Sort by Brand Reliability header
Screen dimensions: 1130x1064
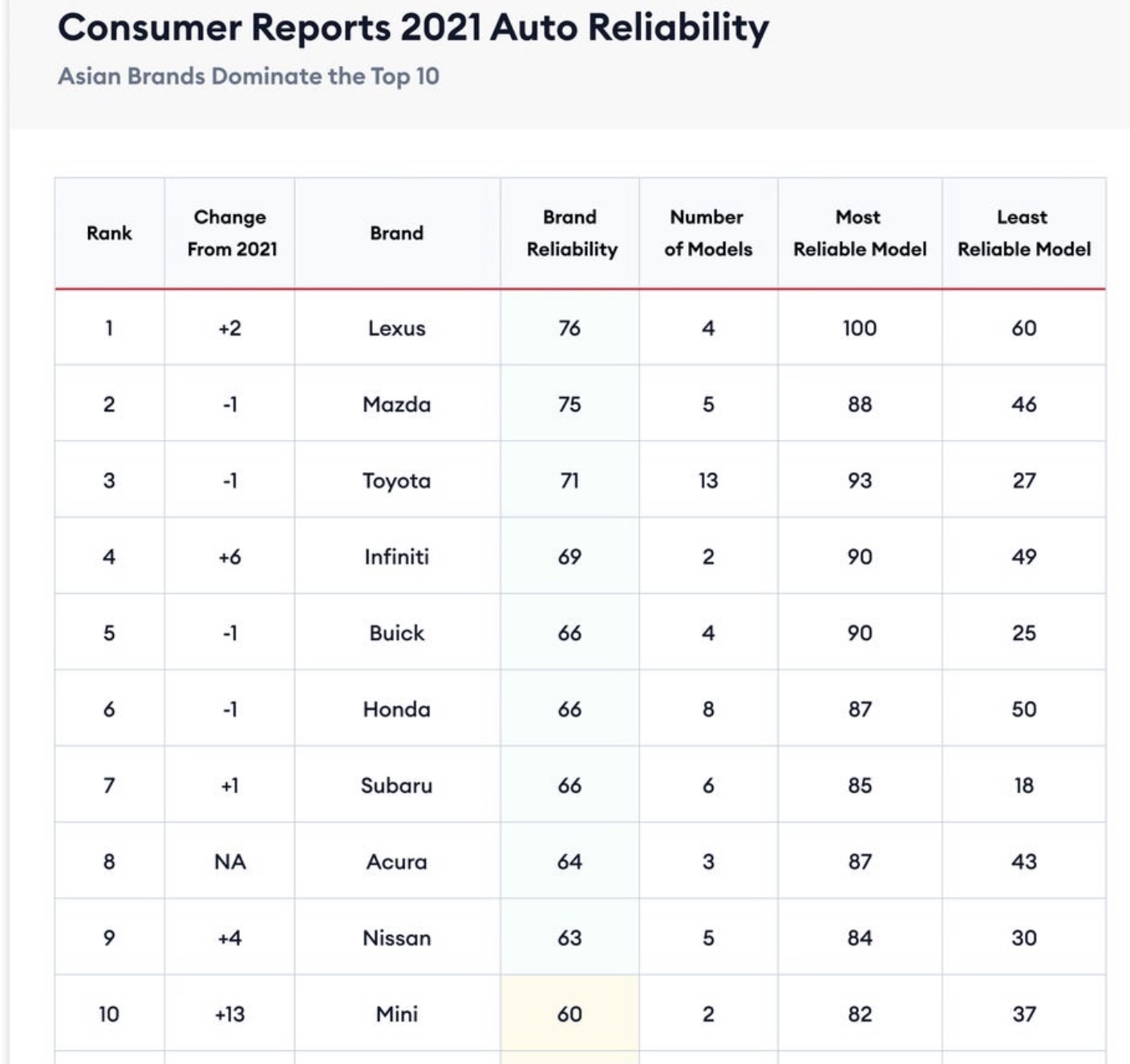tap(571, 233)
